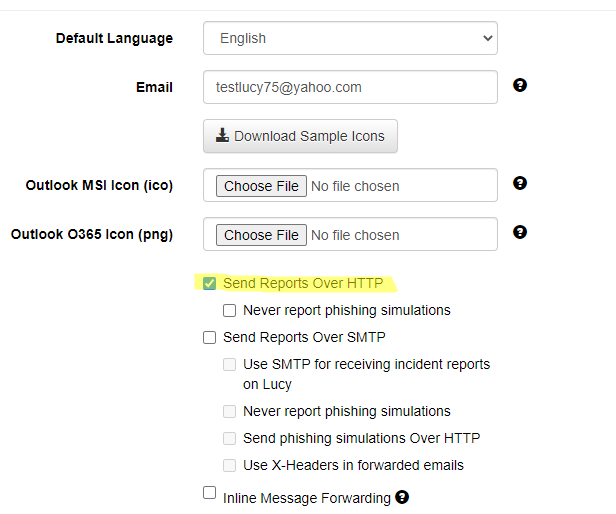
Task: Choose File for Outlook MSI Icon
Action: 261,186
